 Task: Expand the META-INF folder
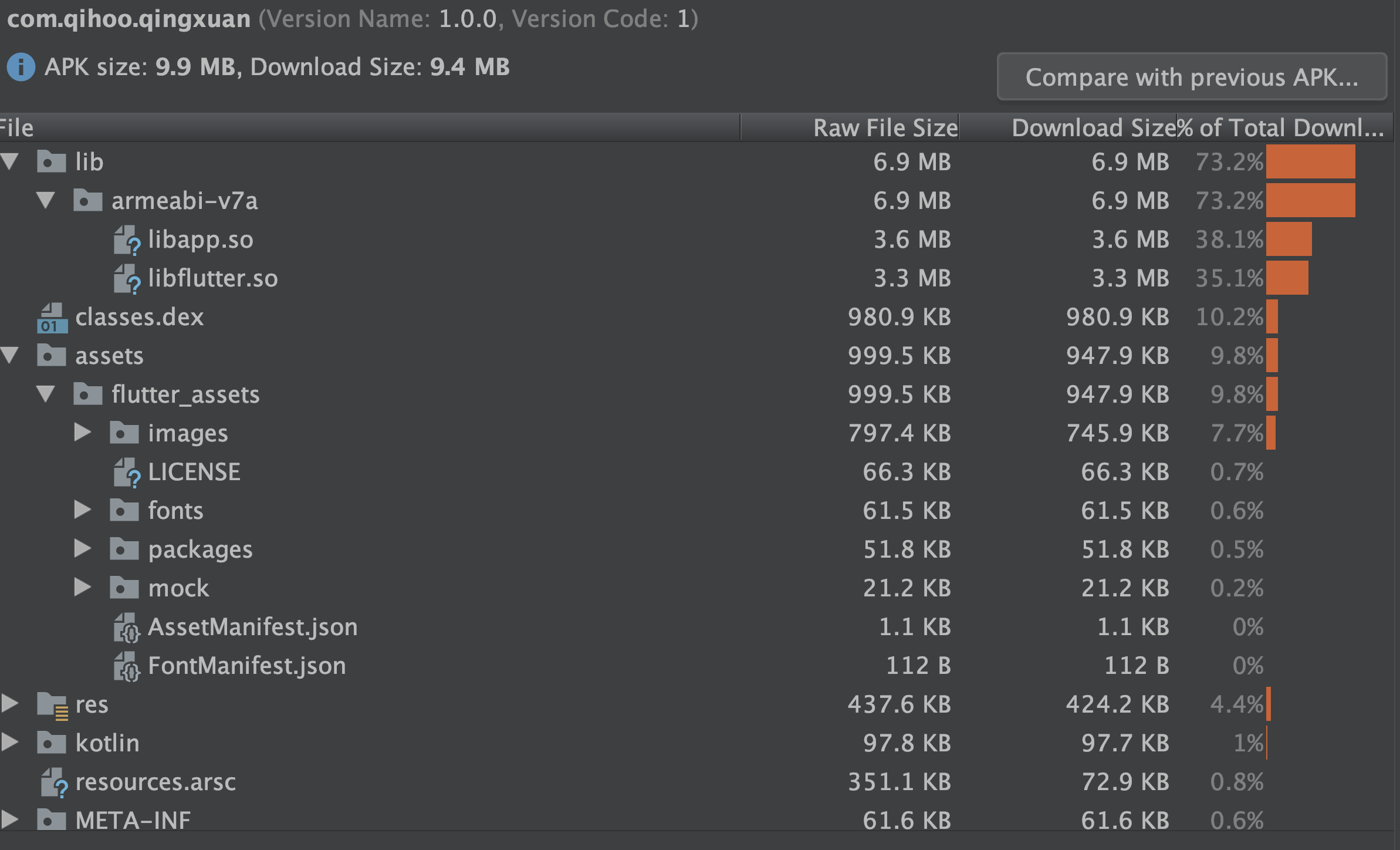click(10, 820)
